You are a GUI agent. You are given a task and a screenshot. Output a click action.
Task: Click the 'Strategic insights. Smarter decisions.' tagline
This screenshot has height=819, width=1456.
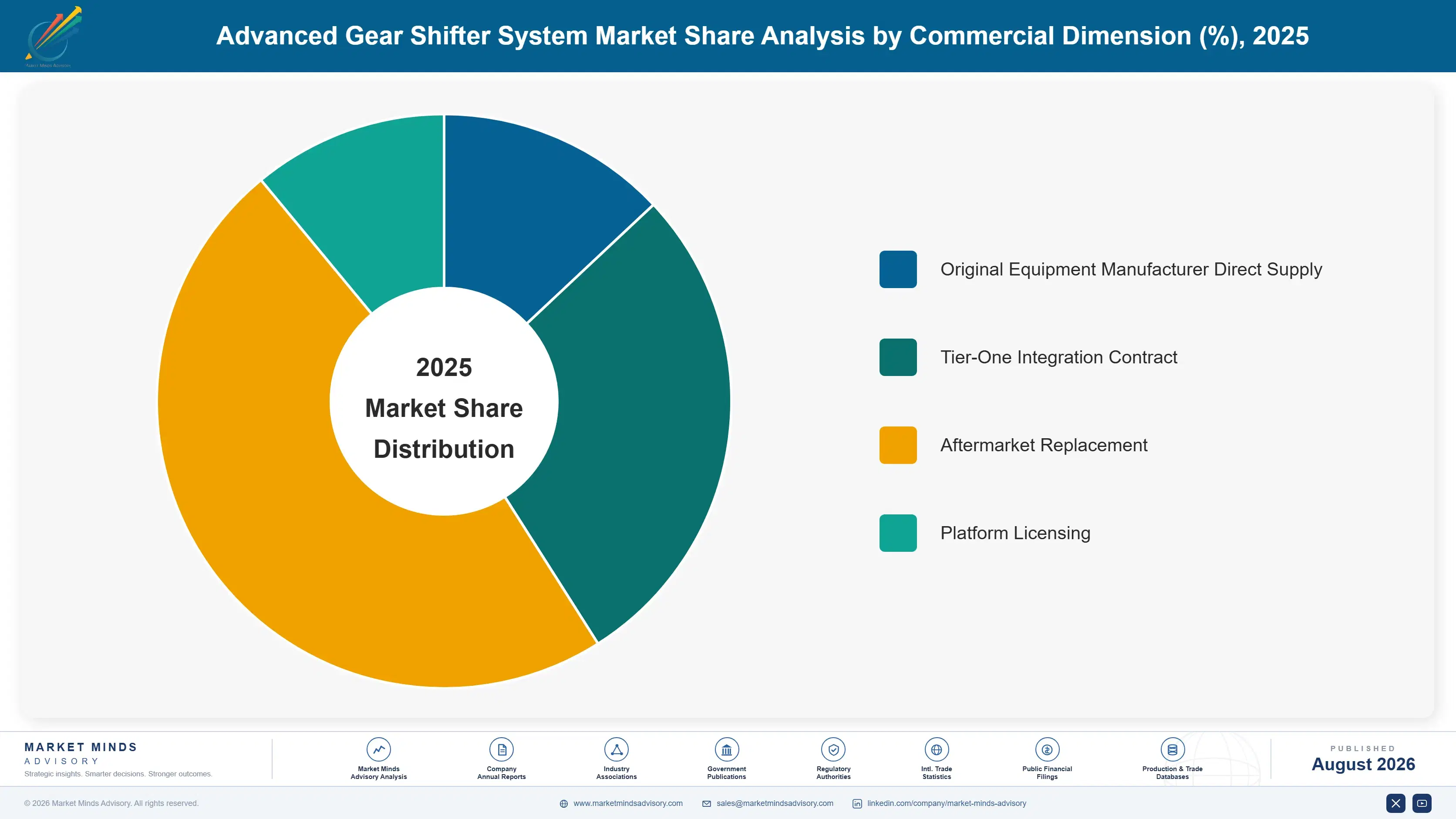(118, 774)
